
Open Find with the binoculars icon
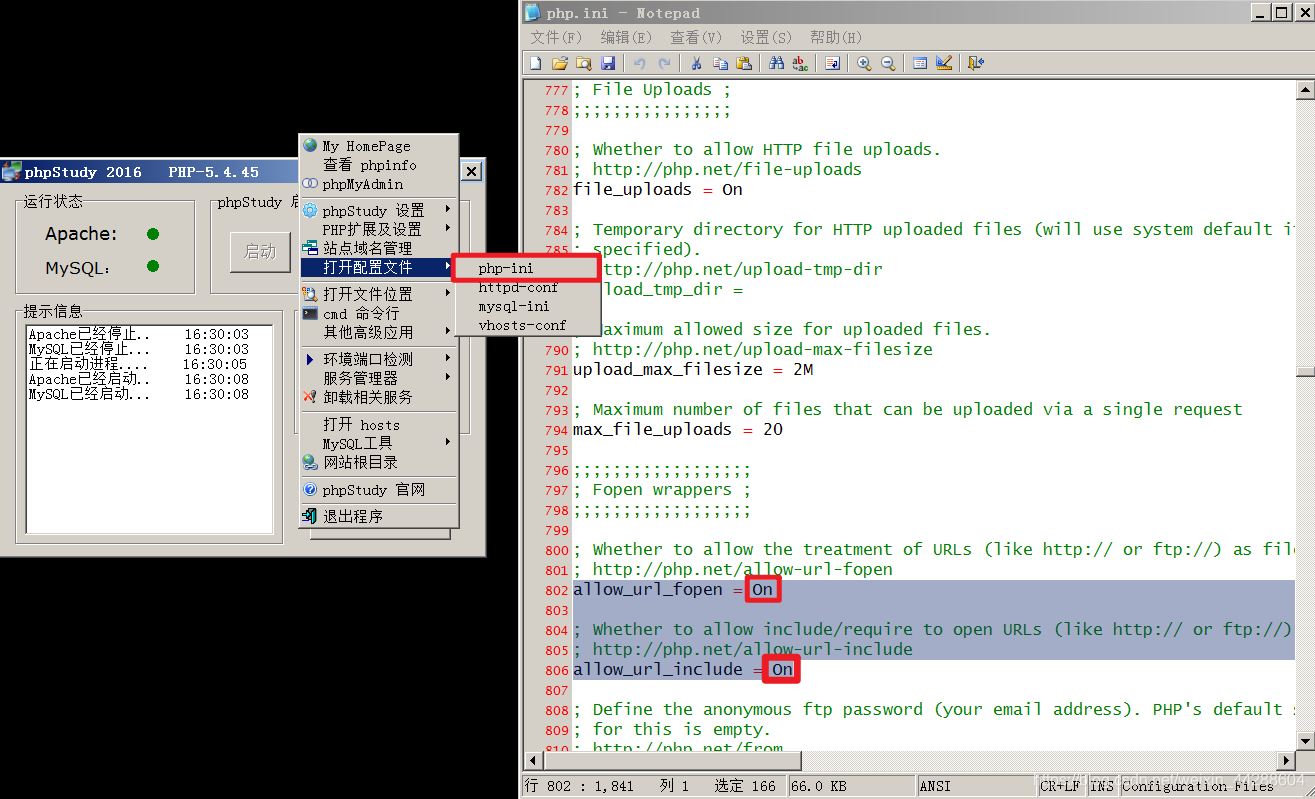tap(777, 63)
